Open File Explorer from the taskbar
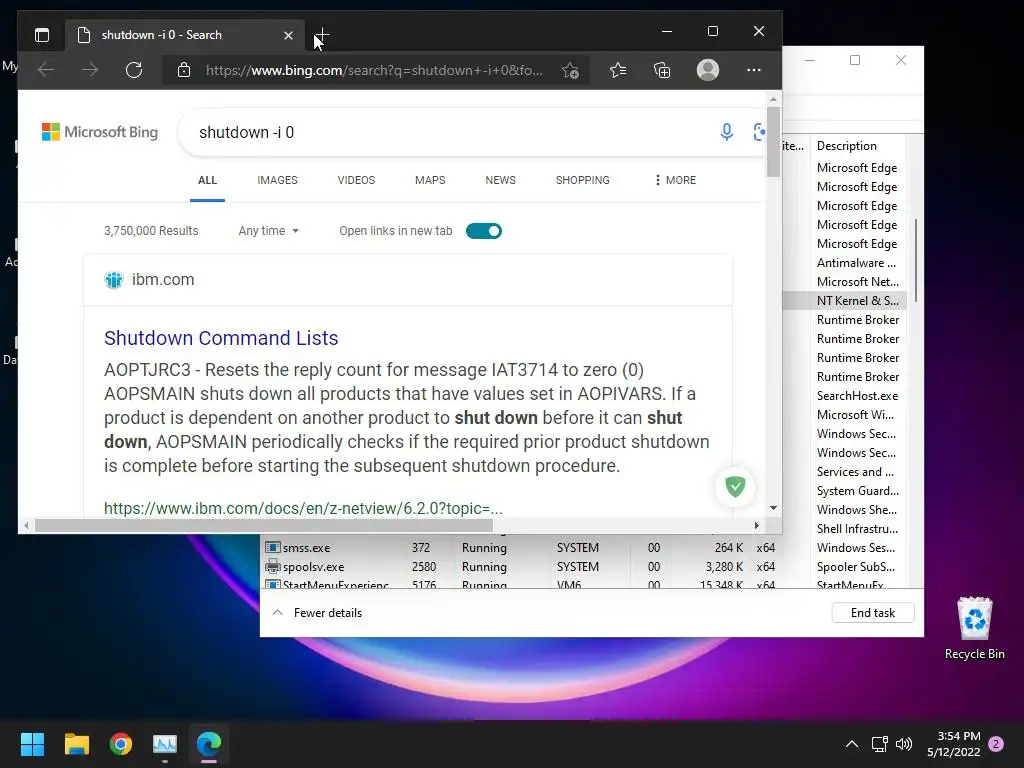This screenshot has height=768, width=1024. coord(76,744)
